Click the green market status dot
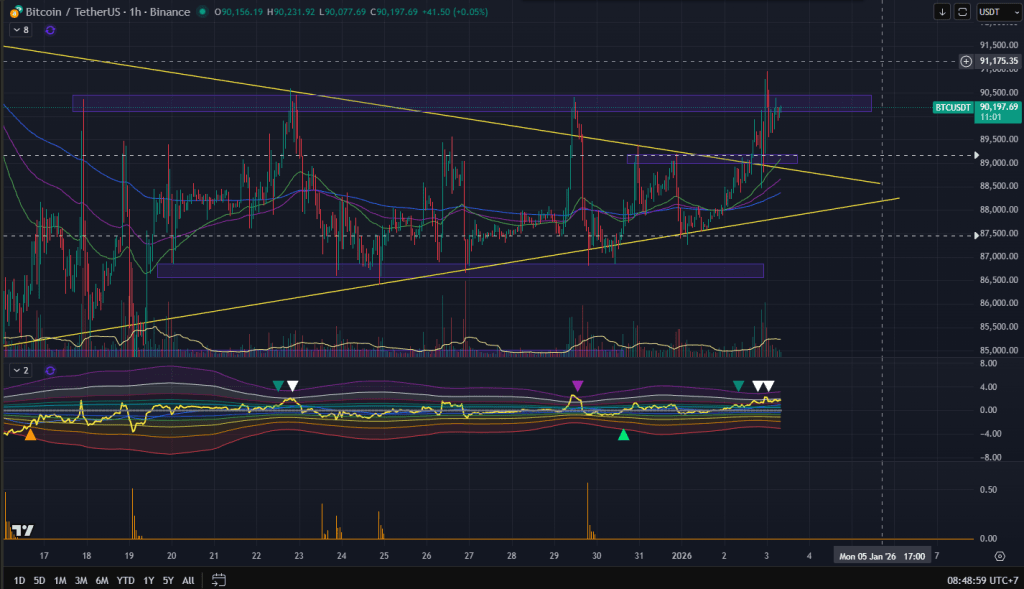This screenshot has height=589, width=1024. tap(204, 12)
